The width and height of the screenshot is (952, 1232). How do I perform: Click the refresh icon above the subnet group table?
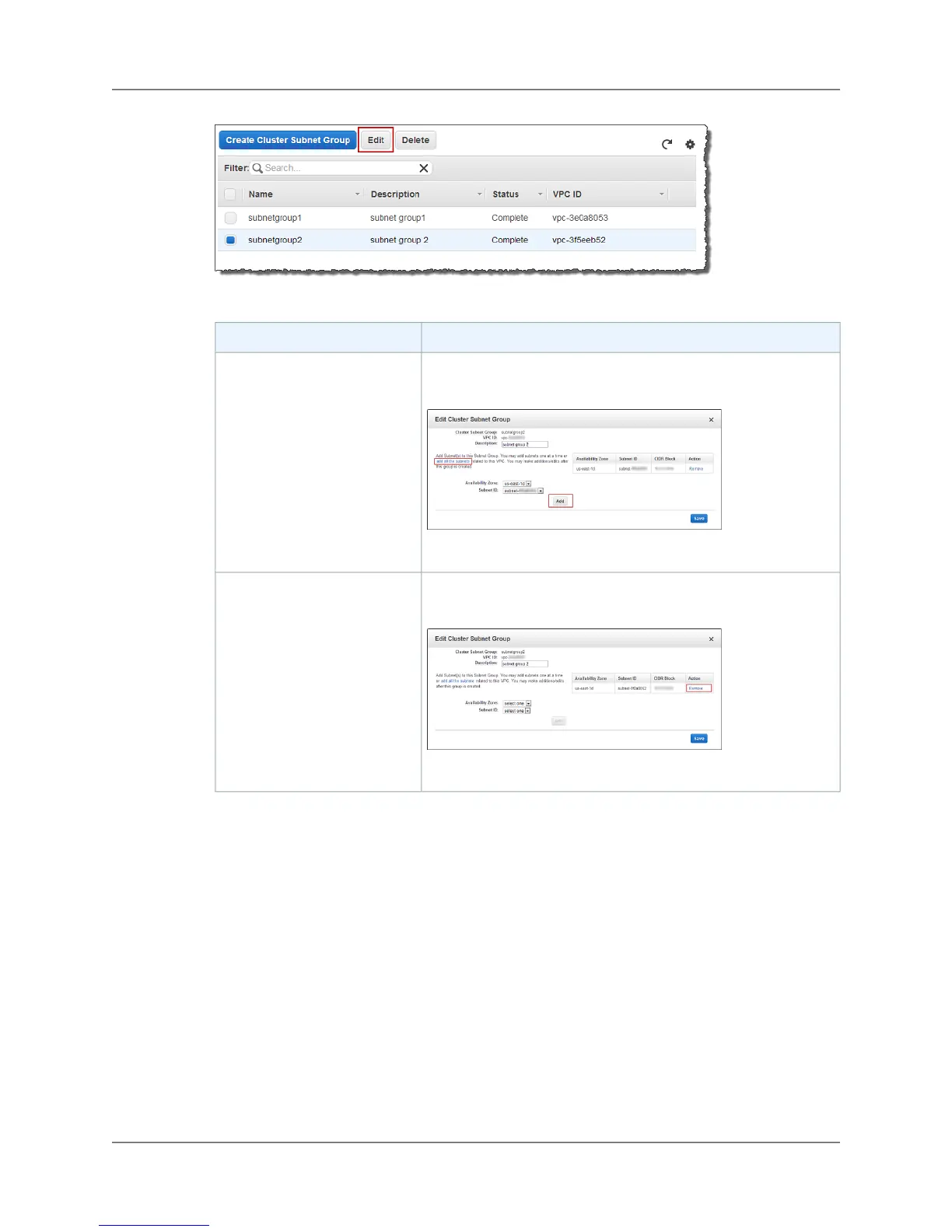[667, 145]
